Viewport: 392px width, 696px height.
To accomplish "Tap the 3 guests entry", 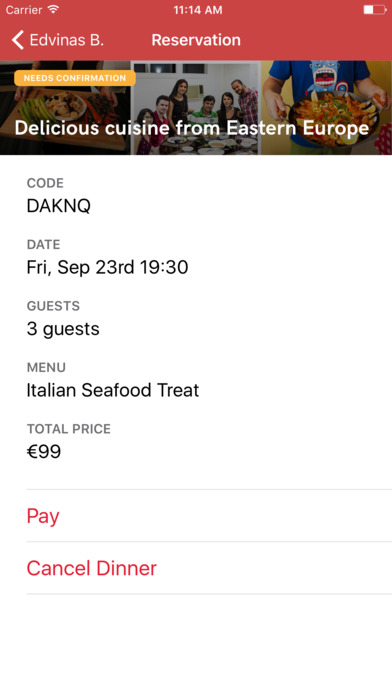I will [63, 329].
